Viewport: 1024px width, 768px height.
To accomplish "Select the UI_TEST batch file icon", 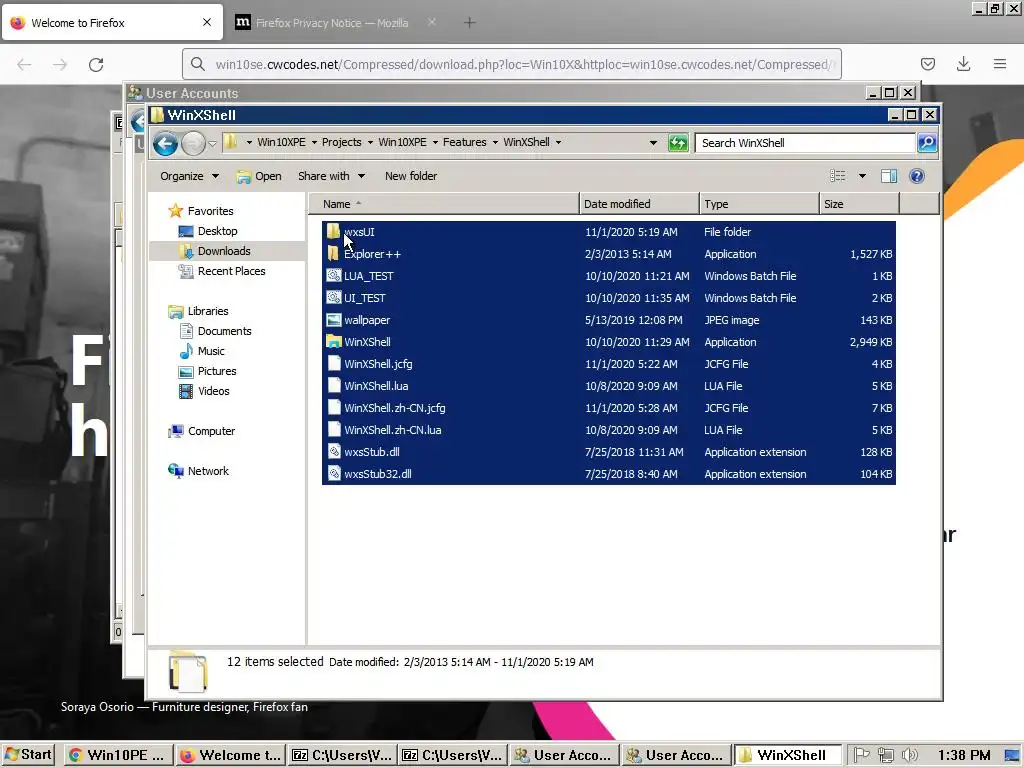I will [334, 298].
